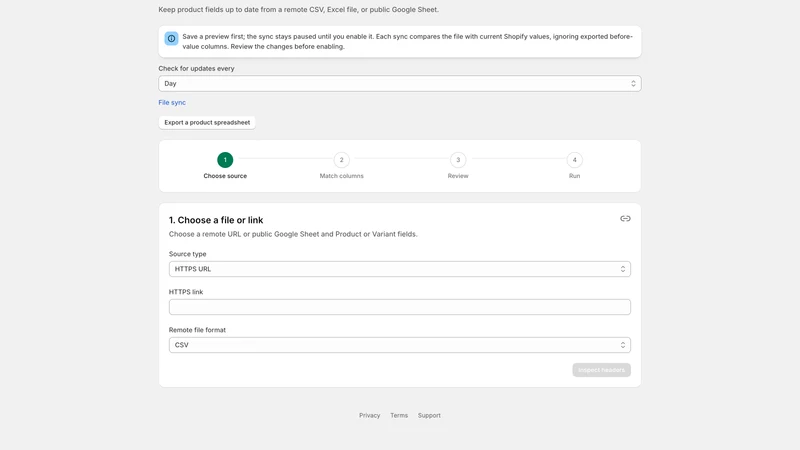Open the Remote file format dropdown
The height and width of the screenshot is (450, 800).
click(399, 345)
